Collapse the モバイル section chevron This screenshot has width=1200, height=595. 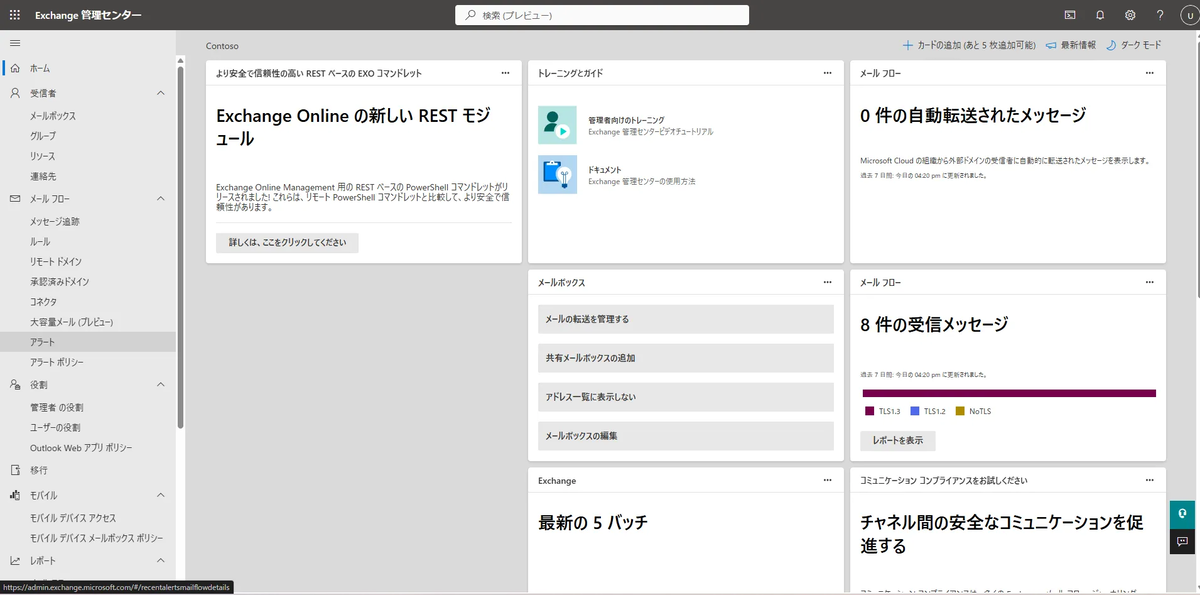click(161, 496)
